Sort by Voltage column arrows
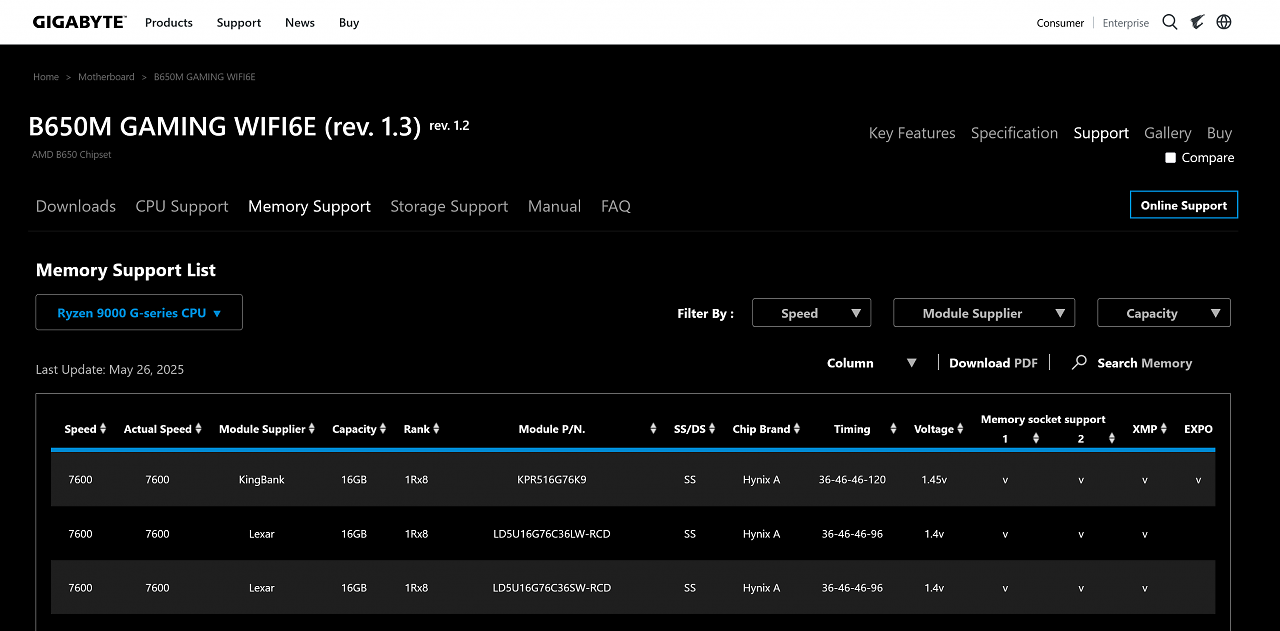Screen dimensions: 1280x631 (960, 429)
